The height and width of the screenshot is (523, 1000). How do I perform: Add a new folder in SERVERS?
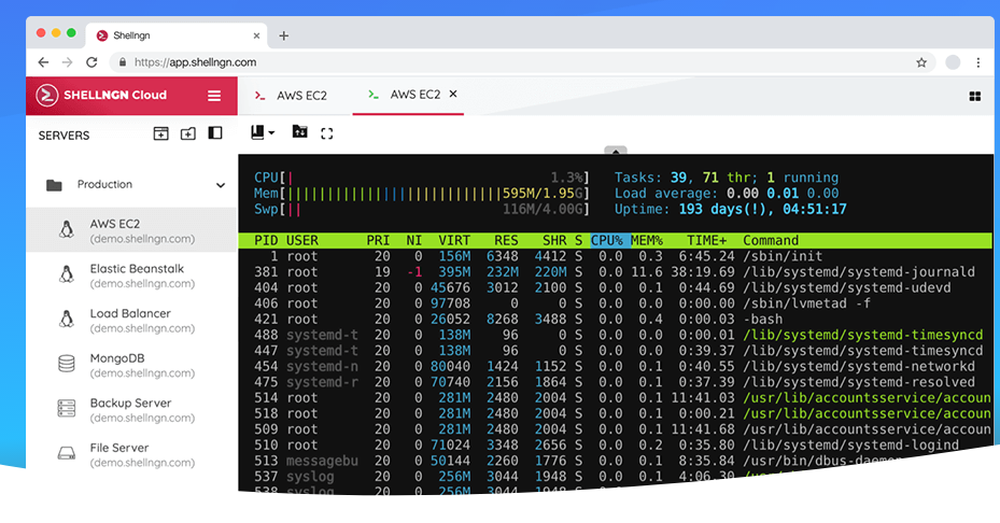coord(188,133)
